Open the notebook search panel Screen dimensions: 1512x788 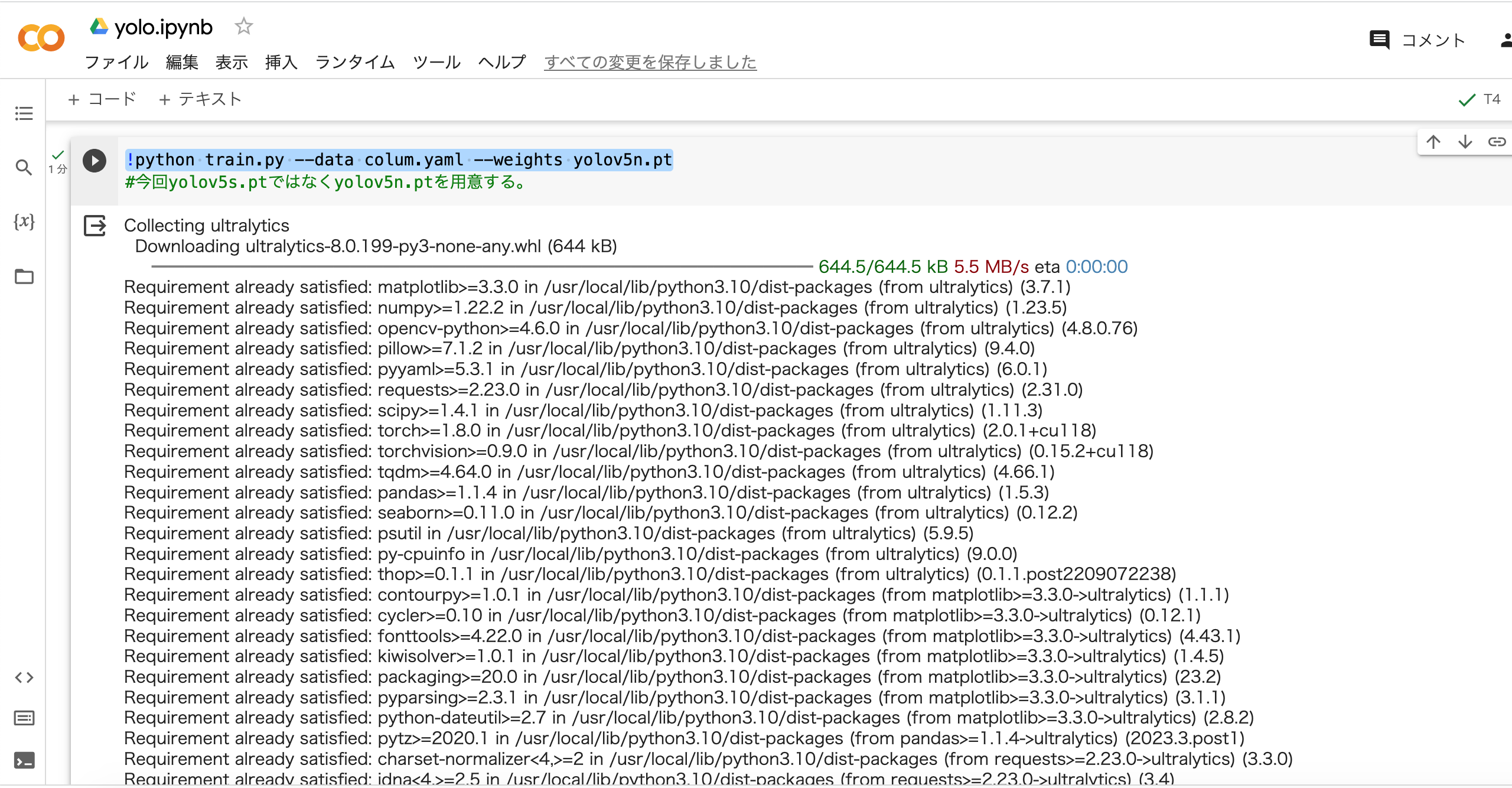point(24,168)
